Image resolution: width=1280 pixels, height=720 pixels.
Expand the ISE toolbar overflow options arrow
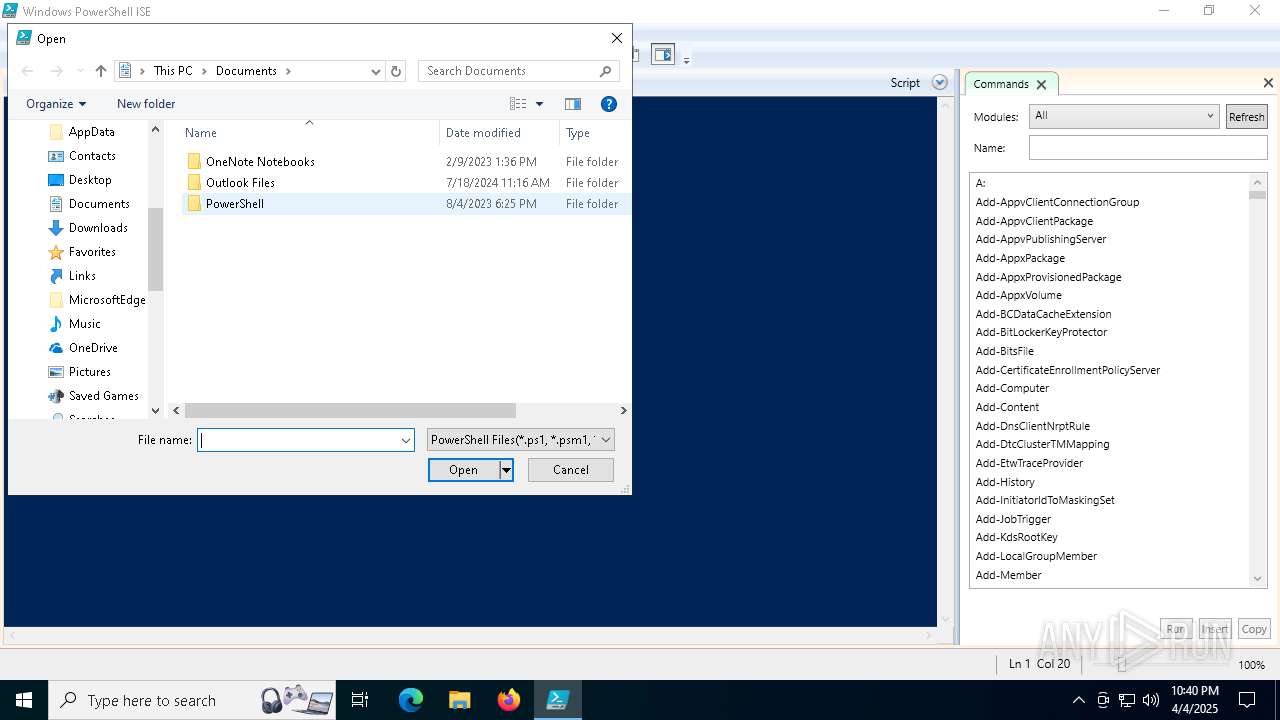(x=687, y=60)
